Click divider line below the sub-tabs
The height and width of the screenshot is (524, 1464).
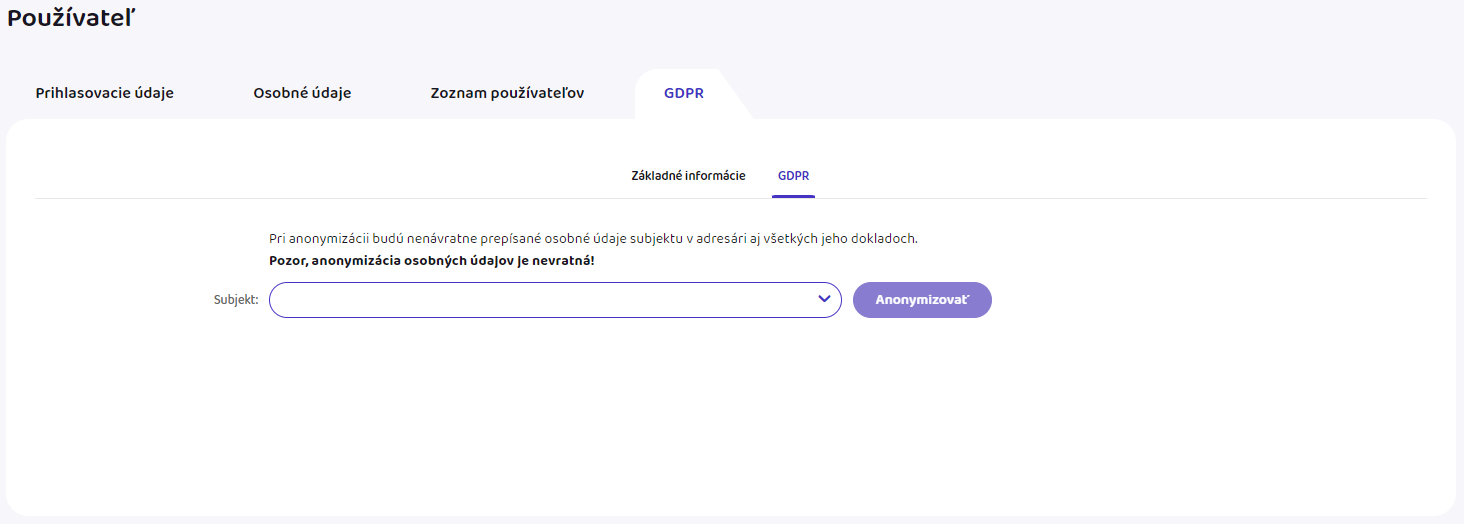(400, 198)
